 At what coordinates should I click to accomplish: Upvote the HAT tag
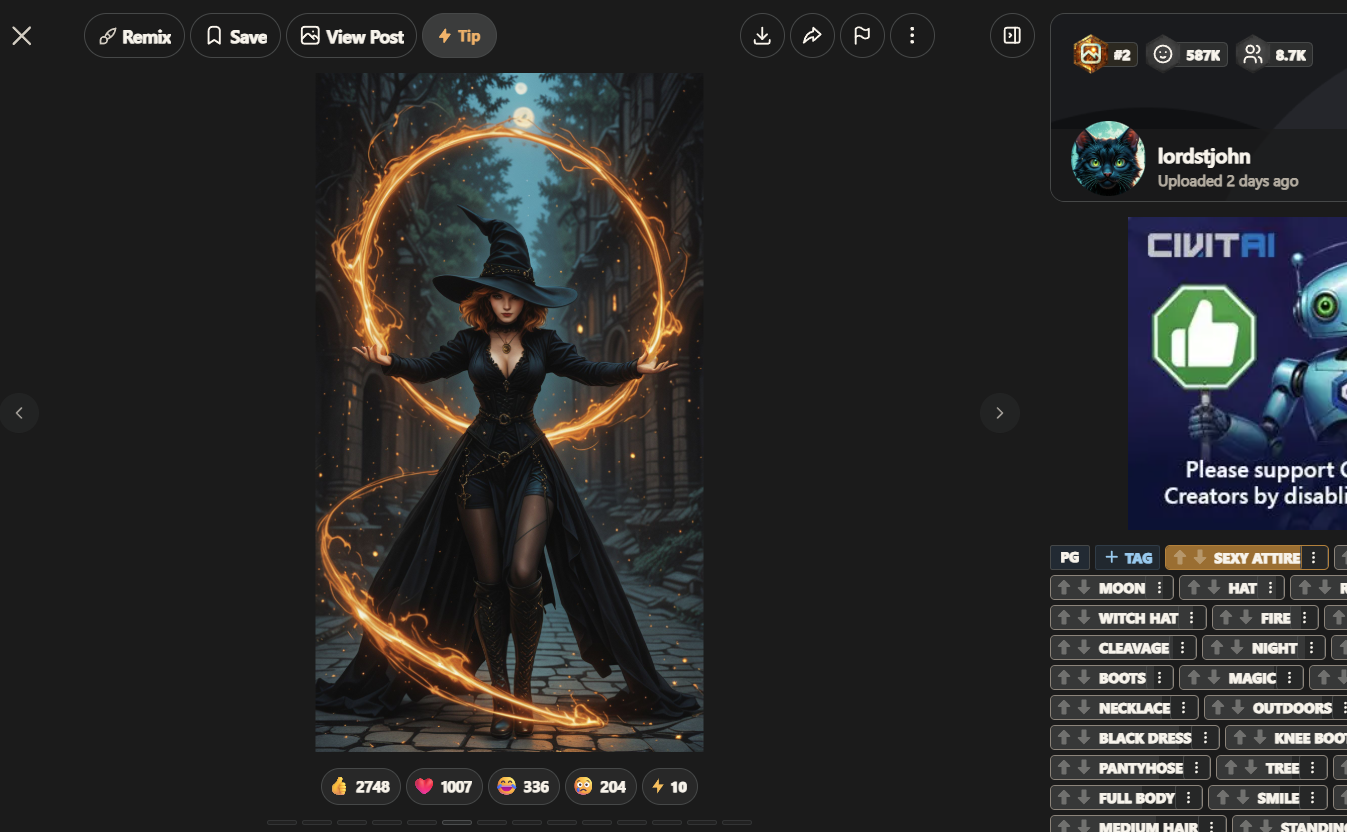1194,588
